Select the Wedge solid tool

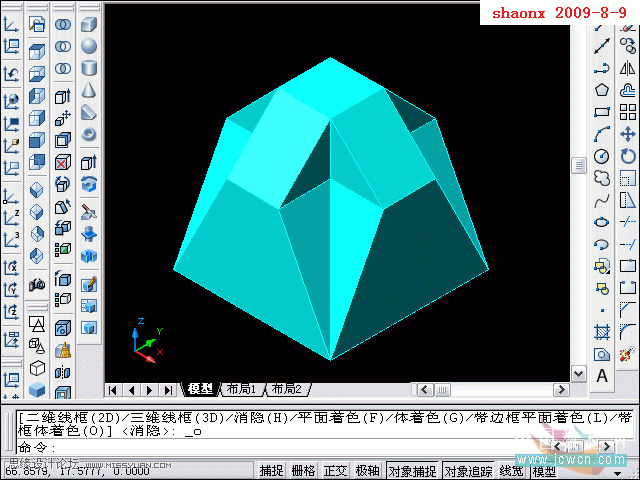(x=89, y=112)
